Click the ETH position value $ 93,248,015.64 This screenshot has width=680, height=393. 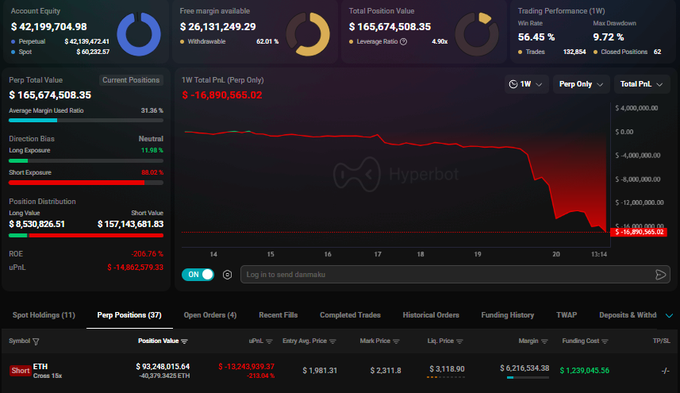[x=163, y=367]
